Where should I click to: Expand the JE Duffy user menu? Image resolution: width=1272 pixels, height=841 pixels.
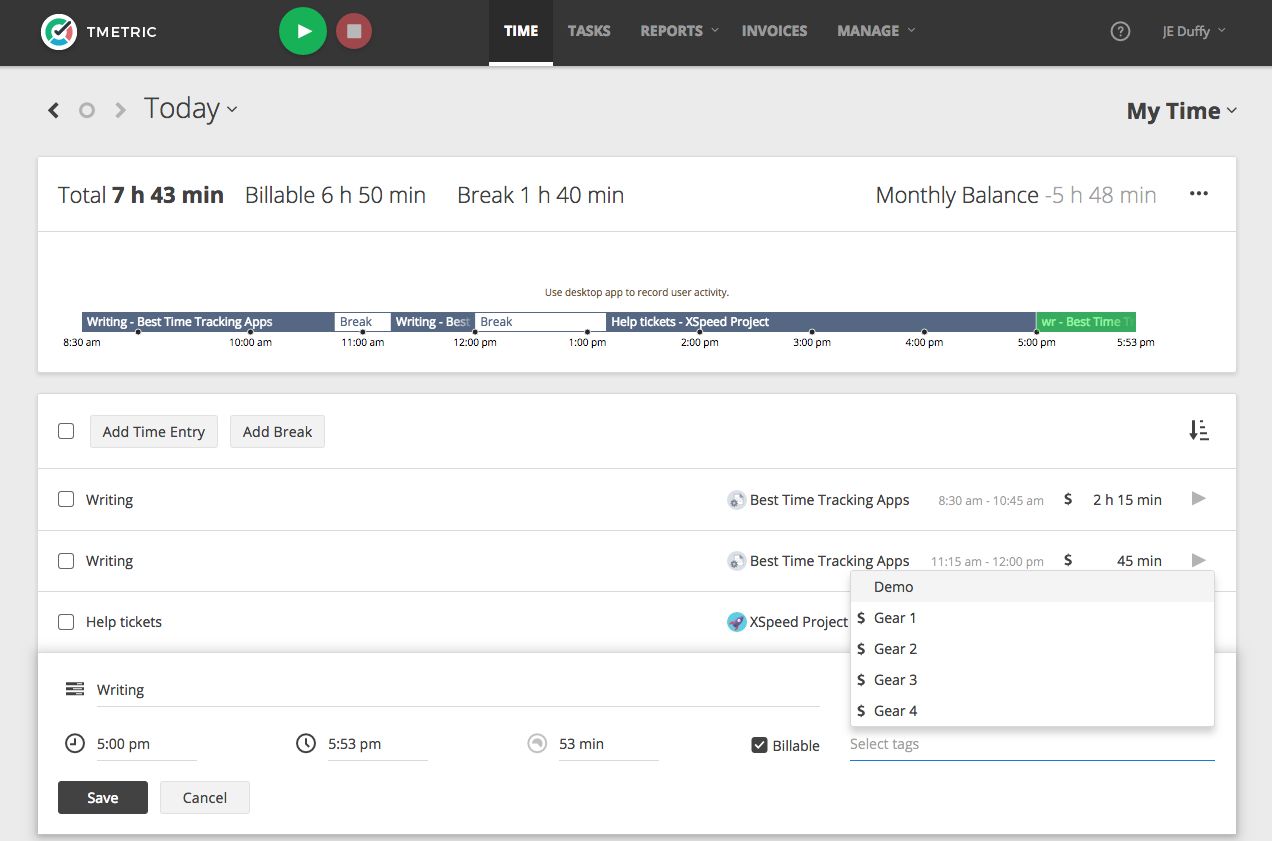pyautogui.click(x=1193, y=31)
